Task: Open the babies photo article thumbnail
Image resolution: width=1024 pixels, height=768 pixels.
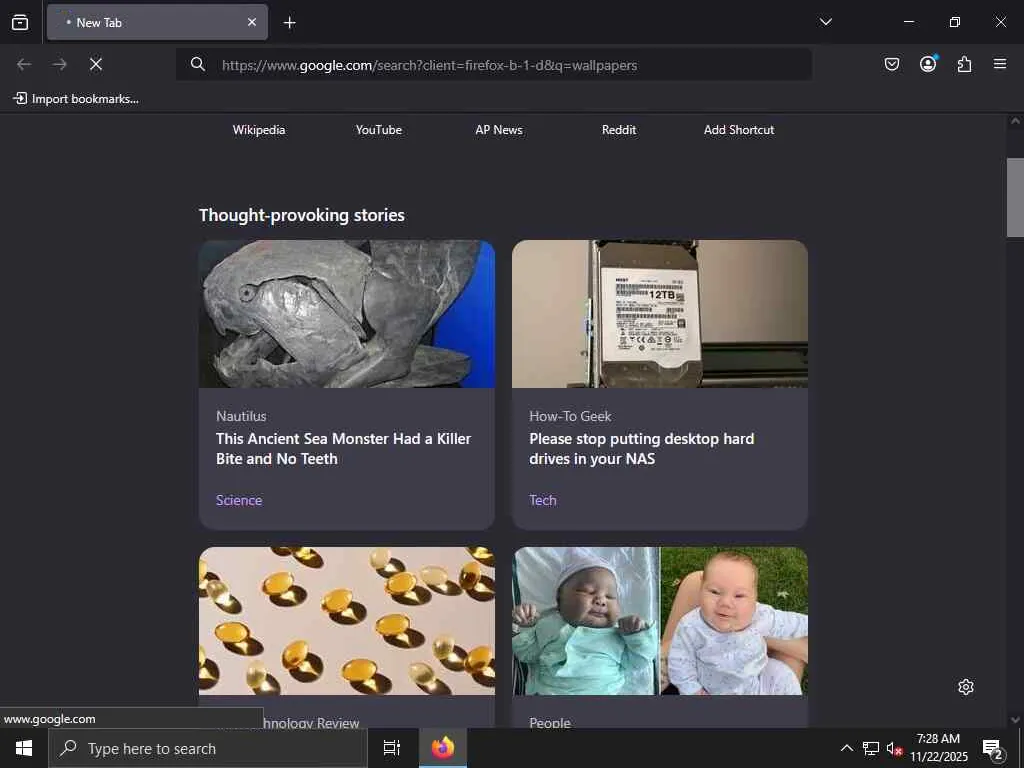Action: (x=660, y=621)
